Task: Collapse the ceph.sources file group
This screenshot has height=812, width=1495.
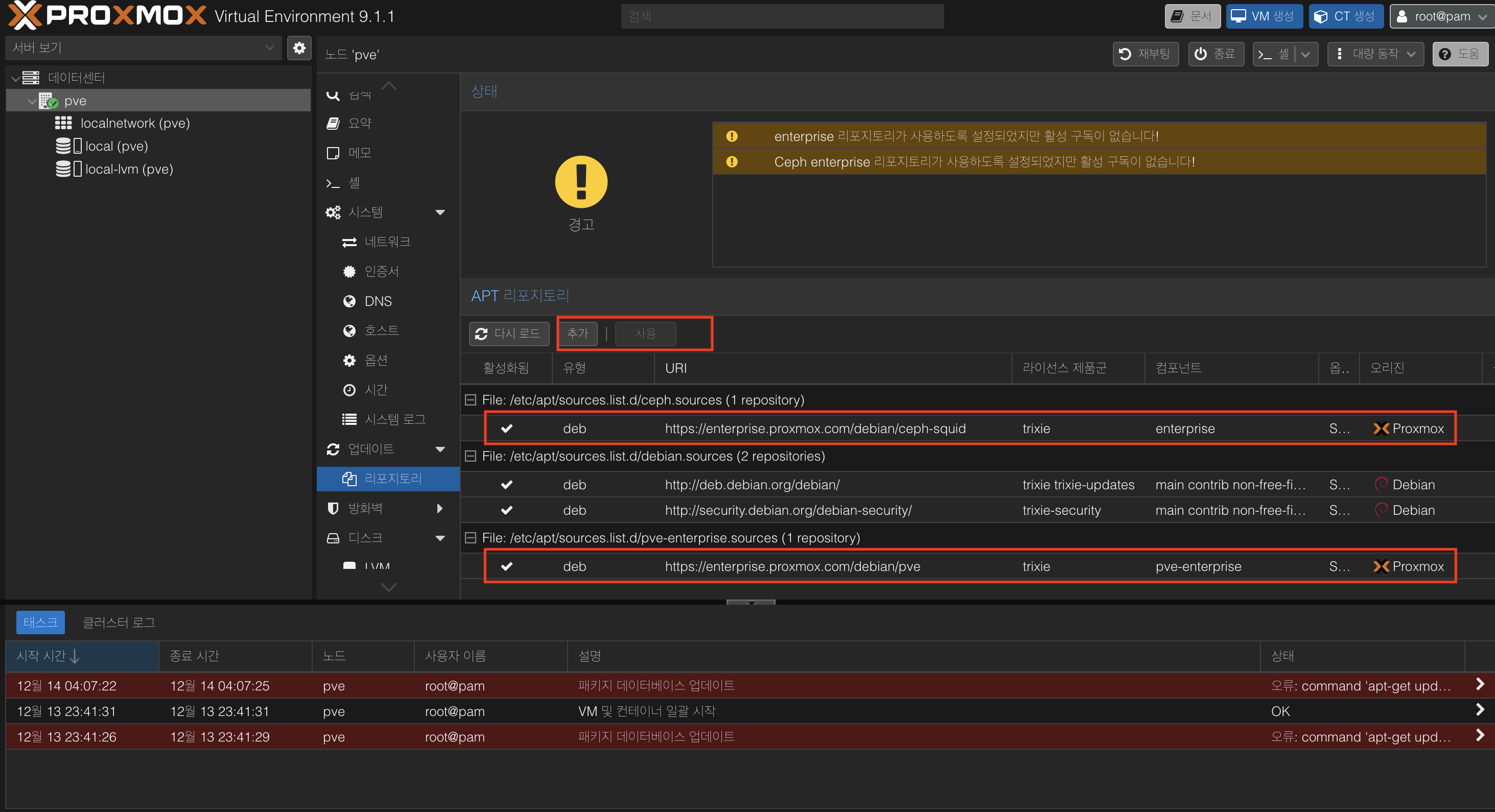Action: click(x=471, y=400)
